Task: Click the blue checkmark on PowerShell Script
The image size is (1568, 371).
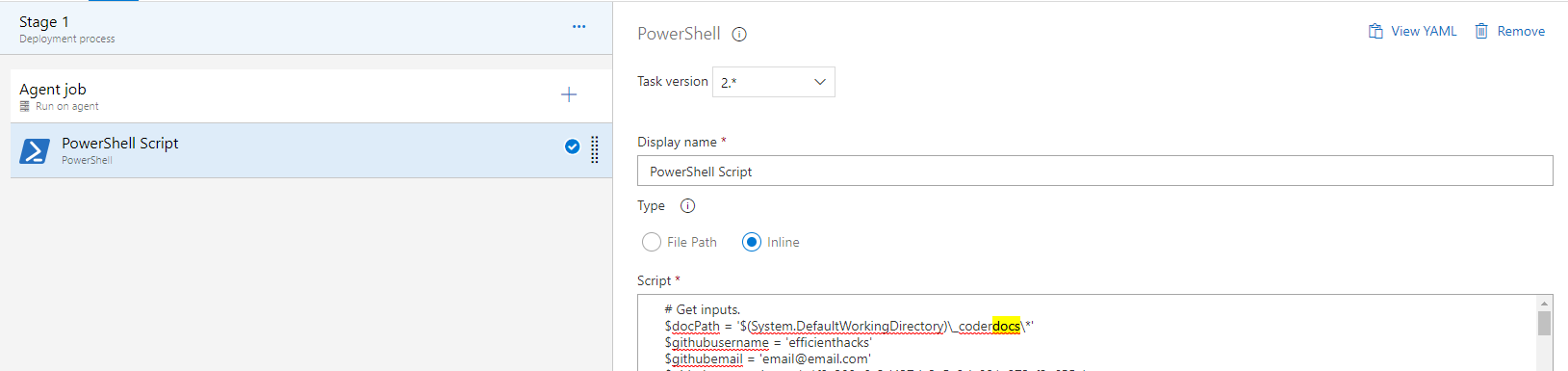Action: point(572,146)
